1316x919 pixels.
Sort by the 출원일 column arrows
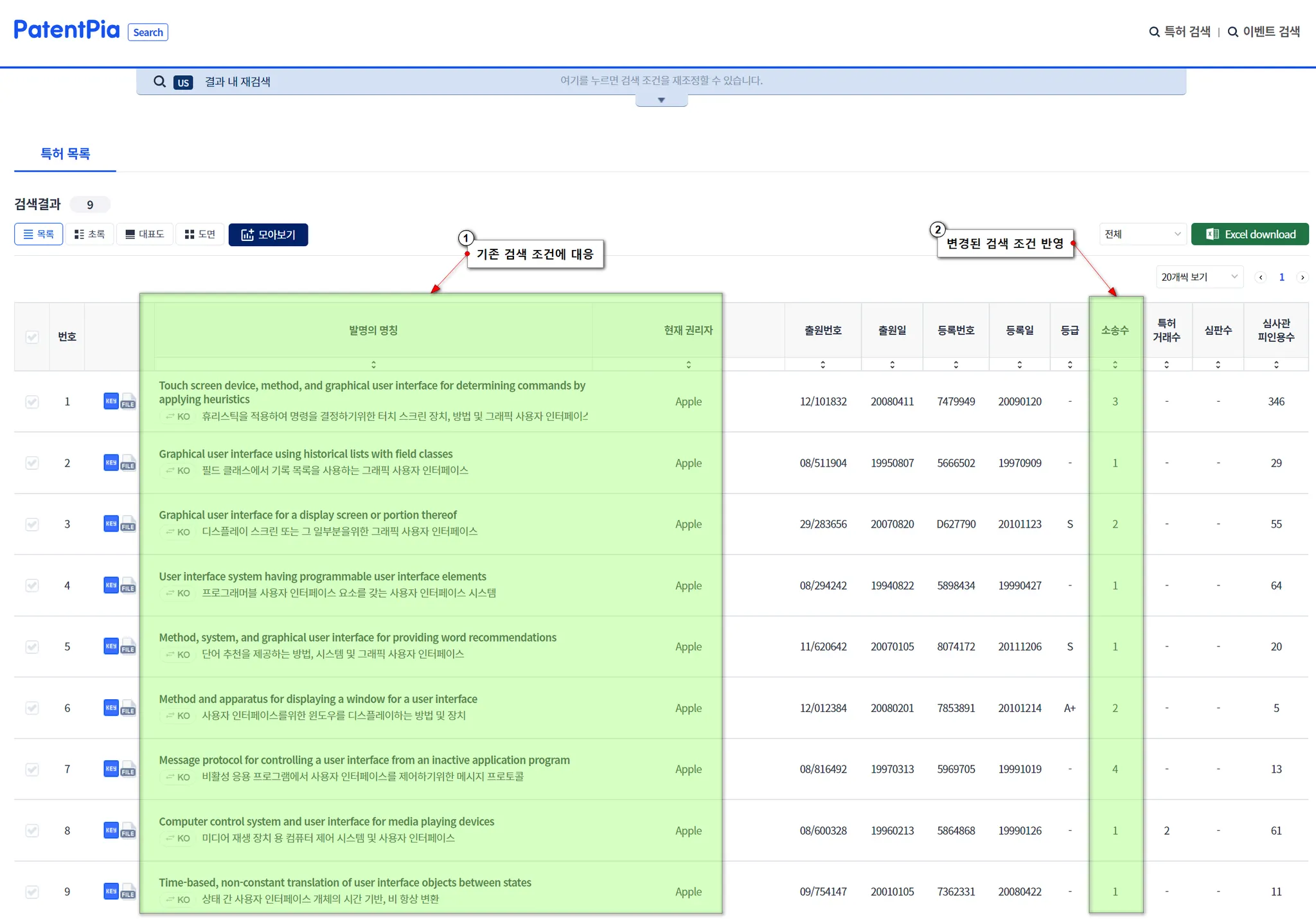click(892, 364)
